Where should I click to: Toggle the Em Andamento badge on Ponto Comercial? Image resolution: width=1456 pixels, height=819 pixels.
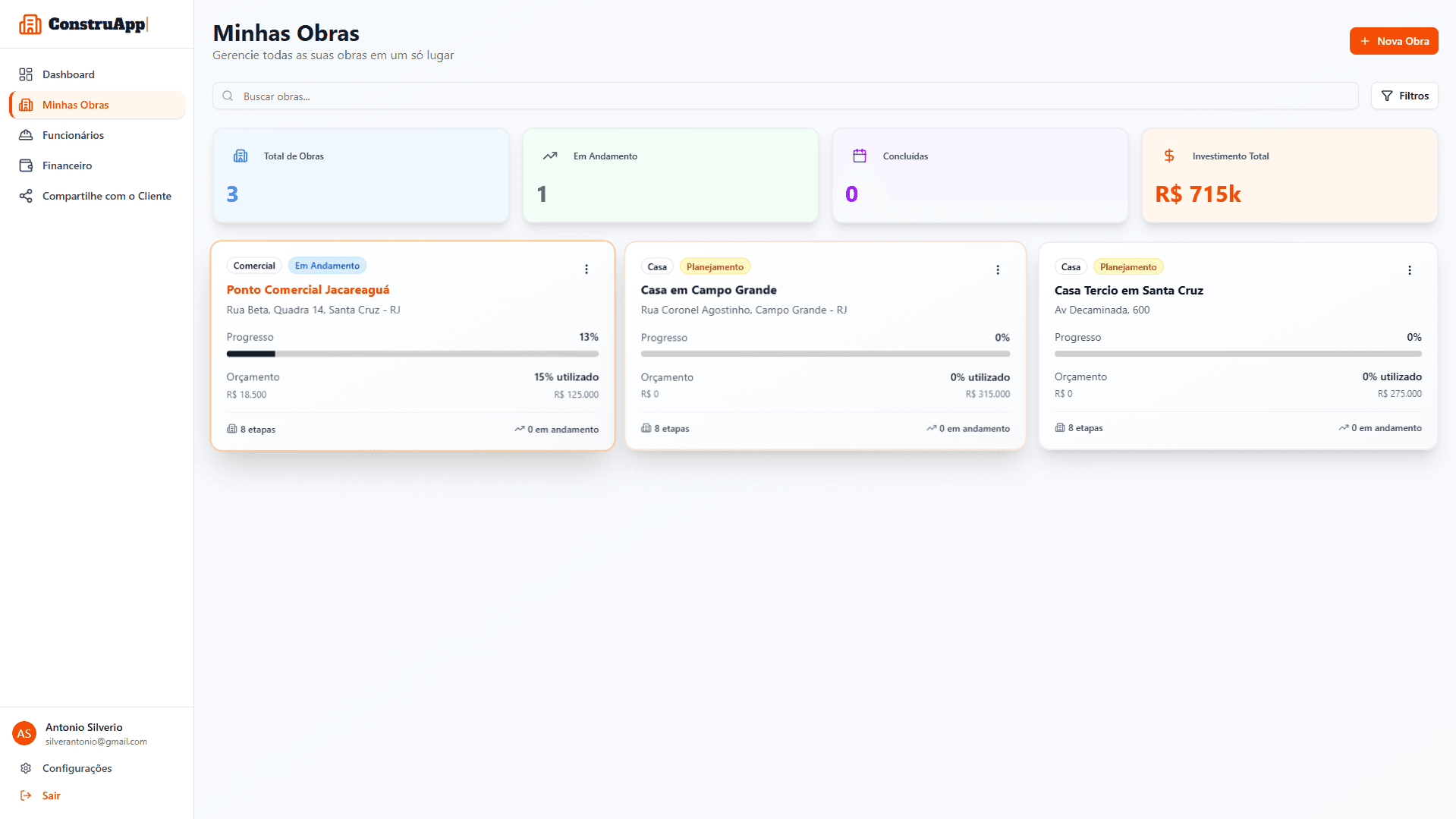[327, 265]
